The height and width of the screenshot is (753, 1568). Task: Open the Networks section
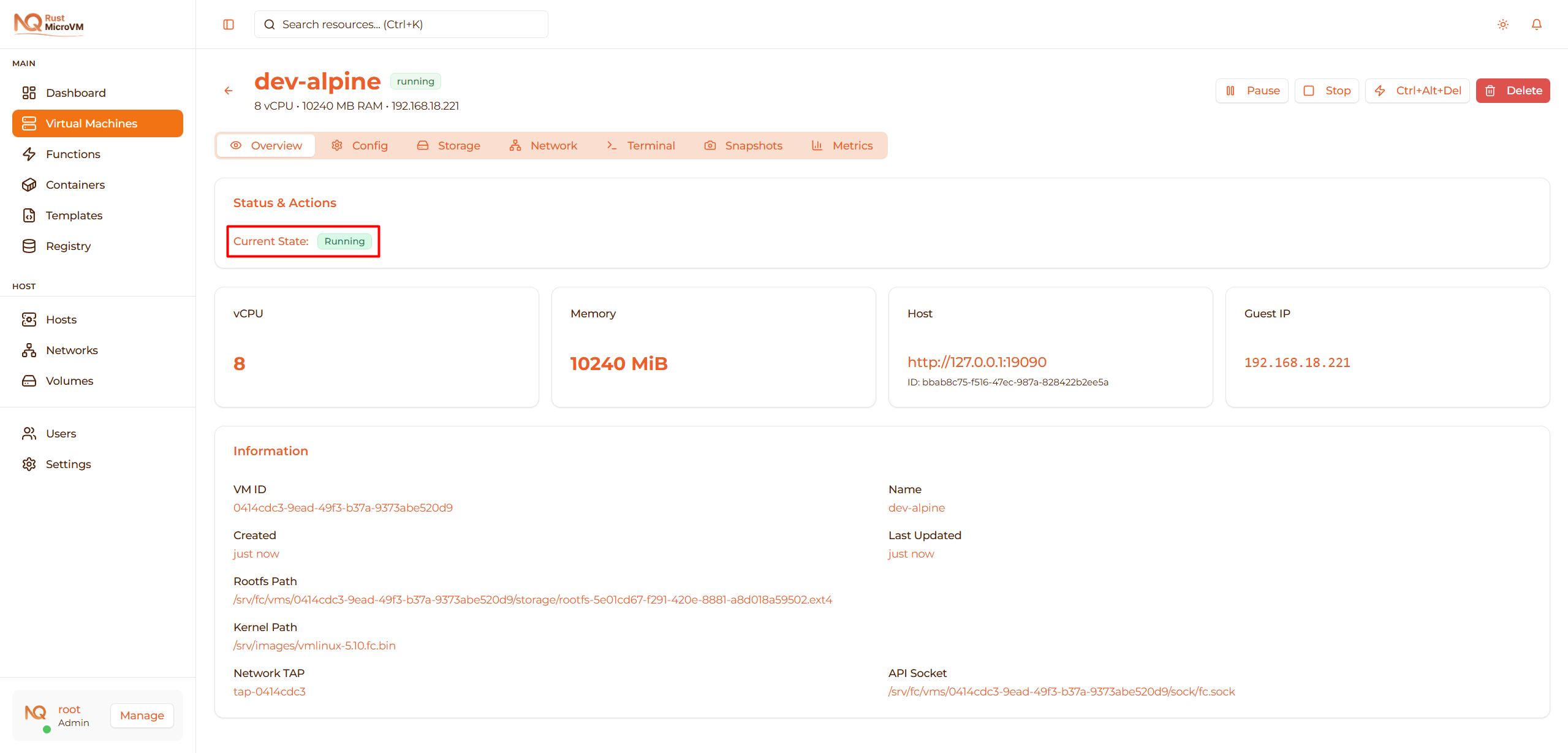(72, 350)
